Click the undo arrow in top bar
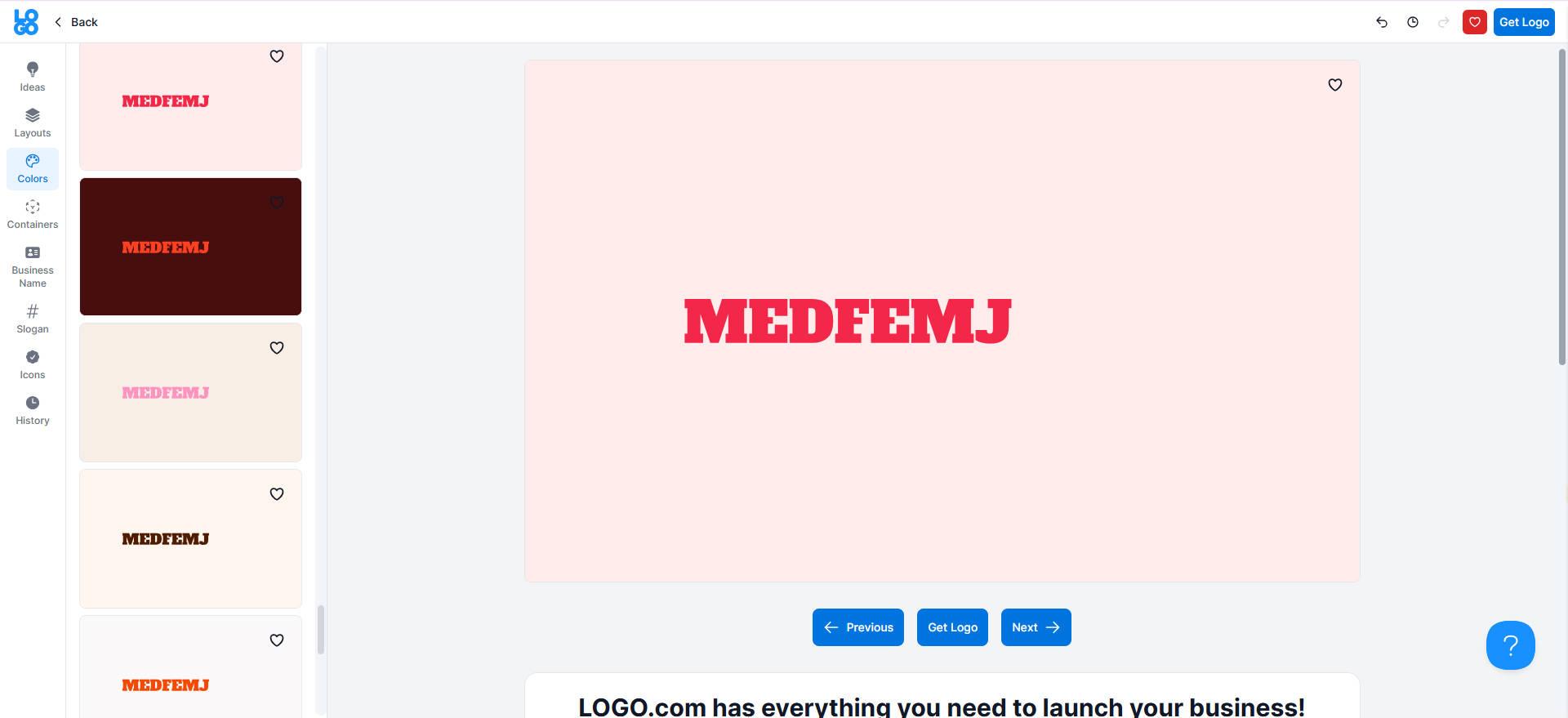Viewport: 1568px width, 718px height. (x=1382, y=22)
